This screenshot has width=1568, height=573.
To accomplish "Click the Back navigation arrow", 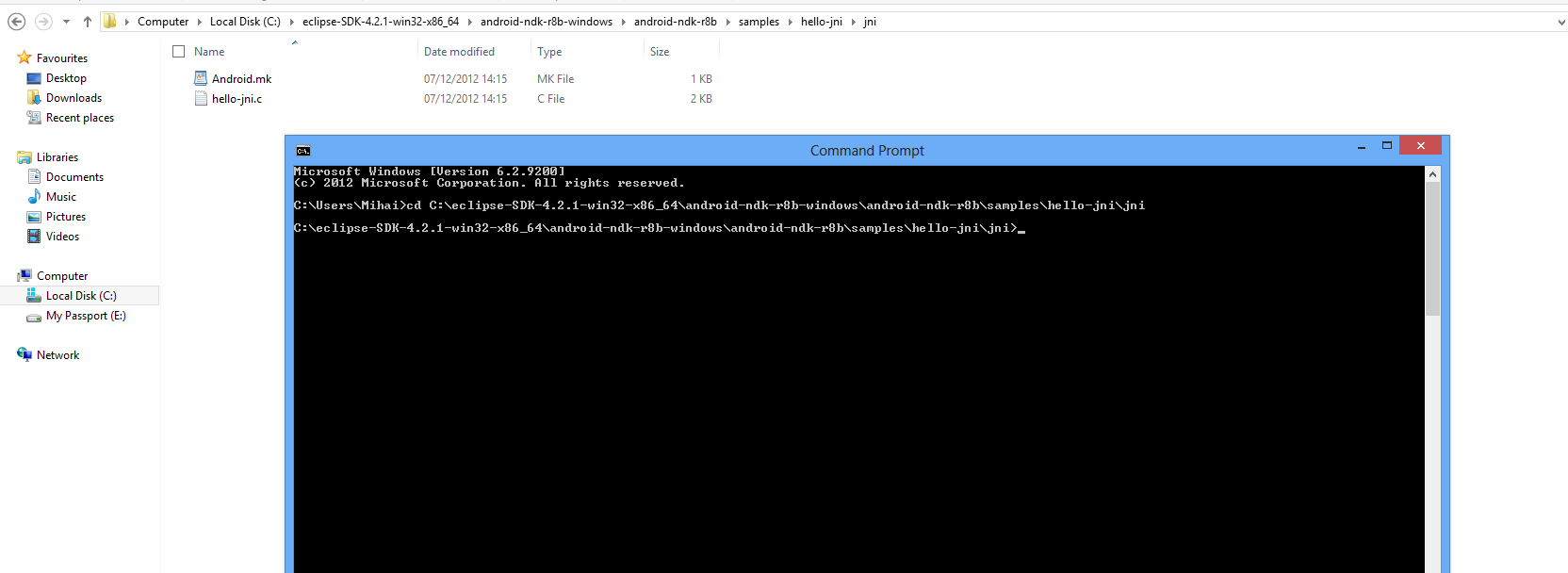I will tap(16, 21).
